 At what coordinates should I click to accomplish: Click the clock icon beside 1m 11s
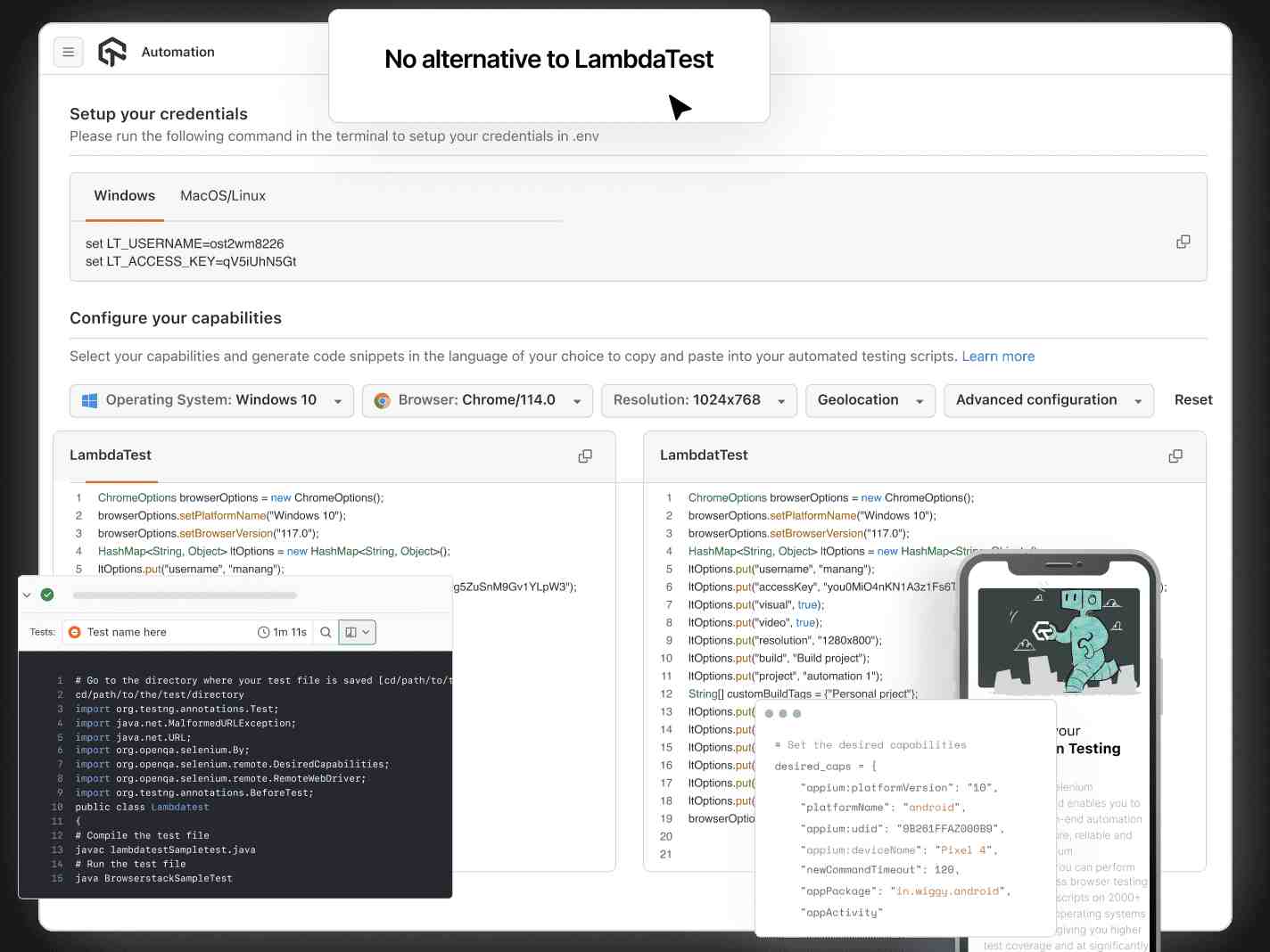pos(264,633)
